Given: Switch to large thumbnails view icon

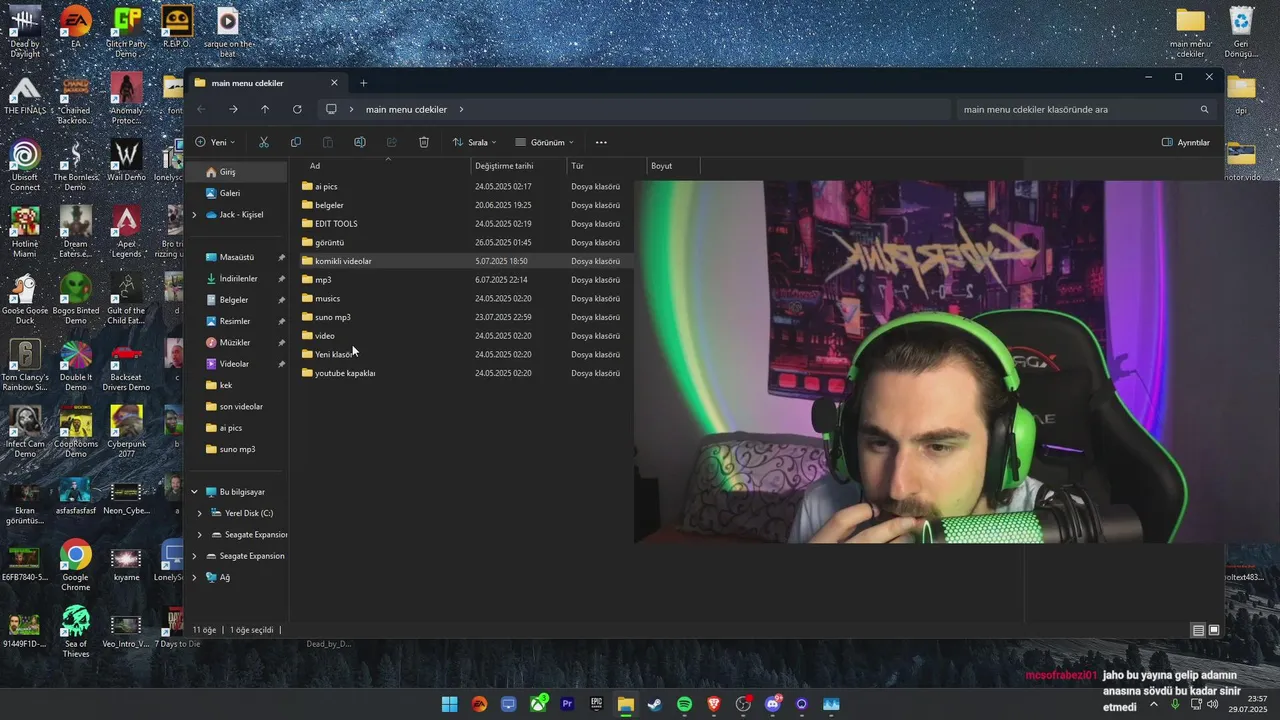Looking at the screenshot, I should tap(1214, 630).
